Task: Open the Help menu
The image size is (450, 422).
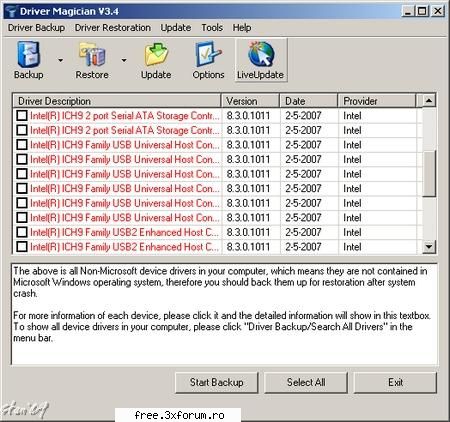Action: 242,28
